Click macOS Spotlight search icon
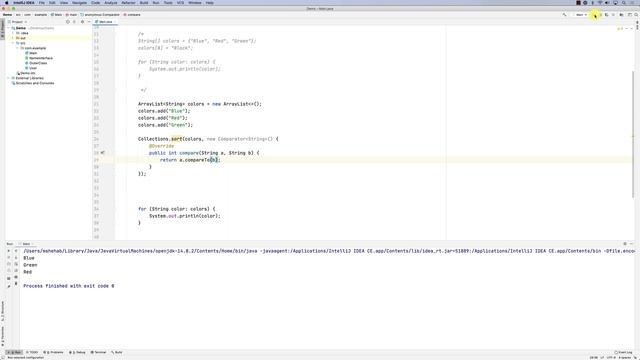The width and height of the screenshot is (640, 360). tap(624, 3)
